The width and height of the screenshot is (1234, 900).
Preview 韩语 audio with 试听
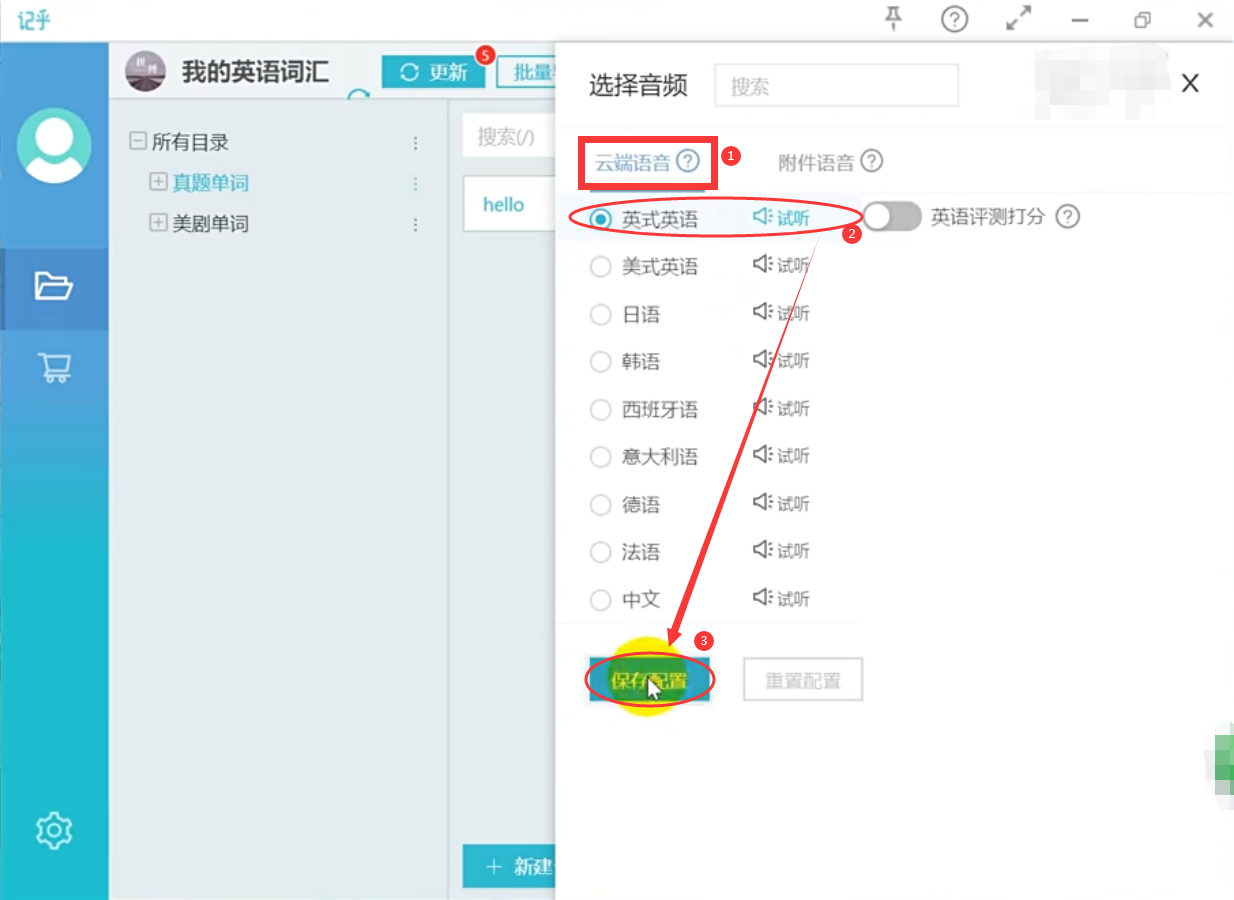781,360
